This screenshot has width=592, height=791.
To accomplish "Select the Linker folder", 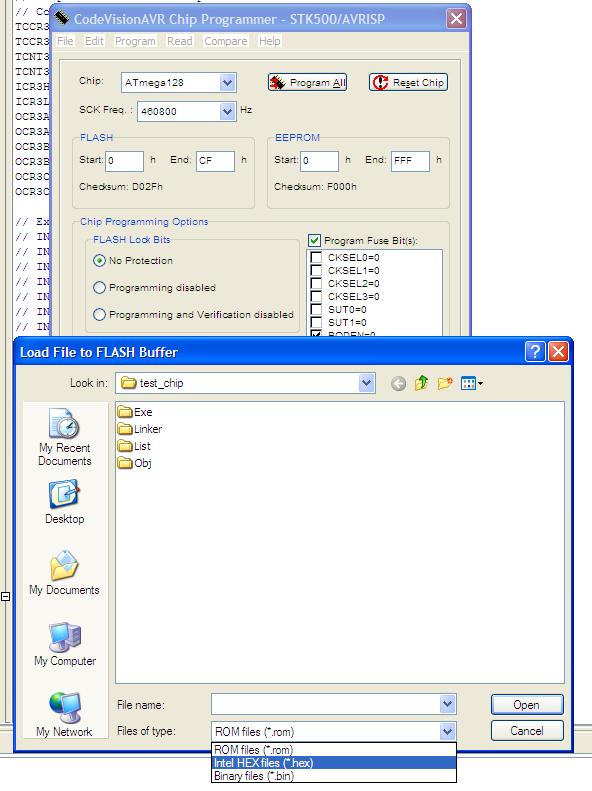I will 140,429.
